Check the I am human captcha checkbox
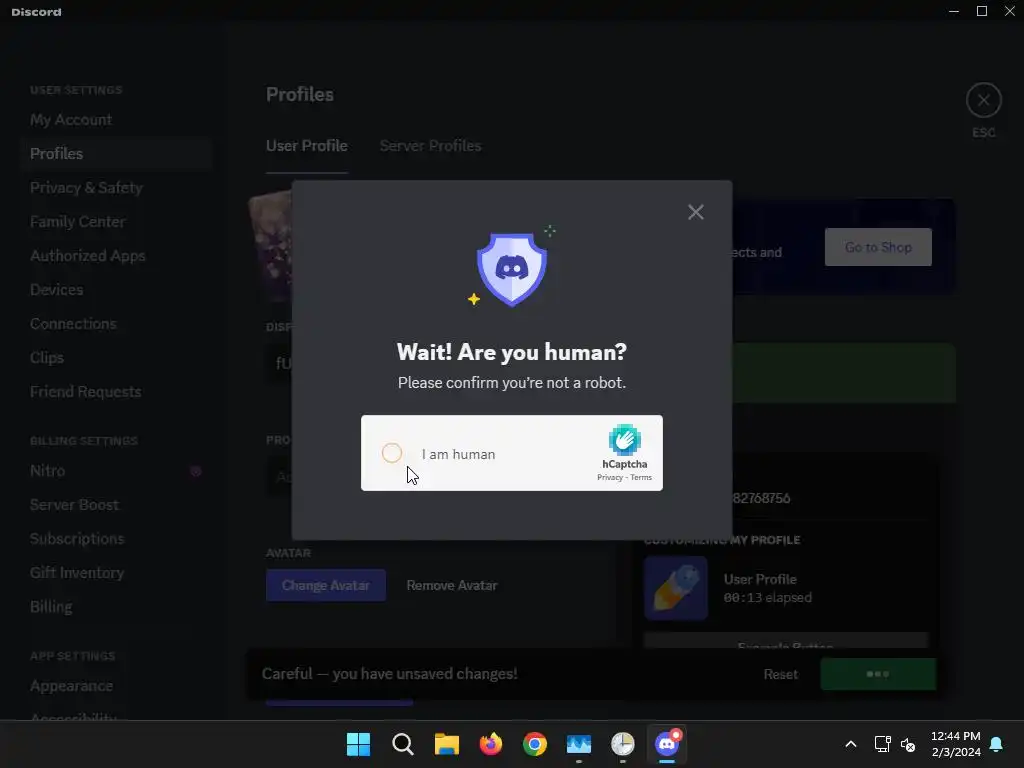This screenshot has height=768, width=1024. [392, 453]
